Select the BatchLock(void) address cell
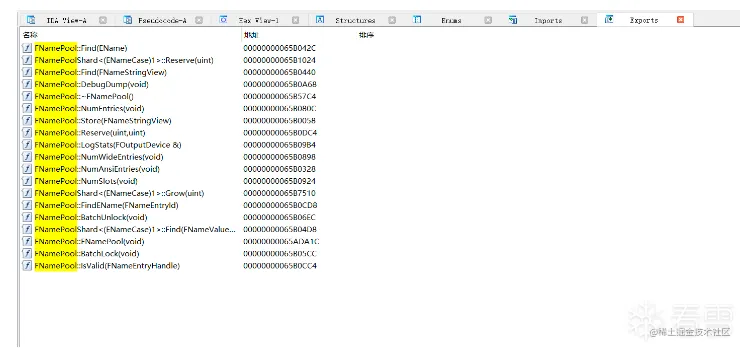Viewport: 753px width, 362px height. 280,253
